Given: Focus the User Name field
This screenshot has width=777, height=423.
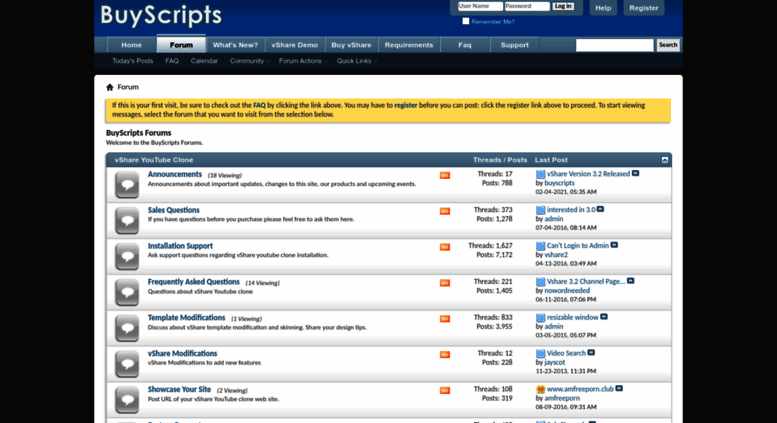Looking at the screenshot, I should 480,6.
